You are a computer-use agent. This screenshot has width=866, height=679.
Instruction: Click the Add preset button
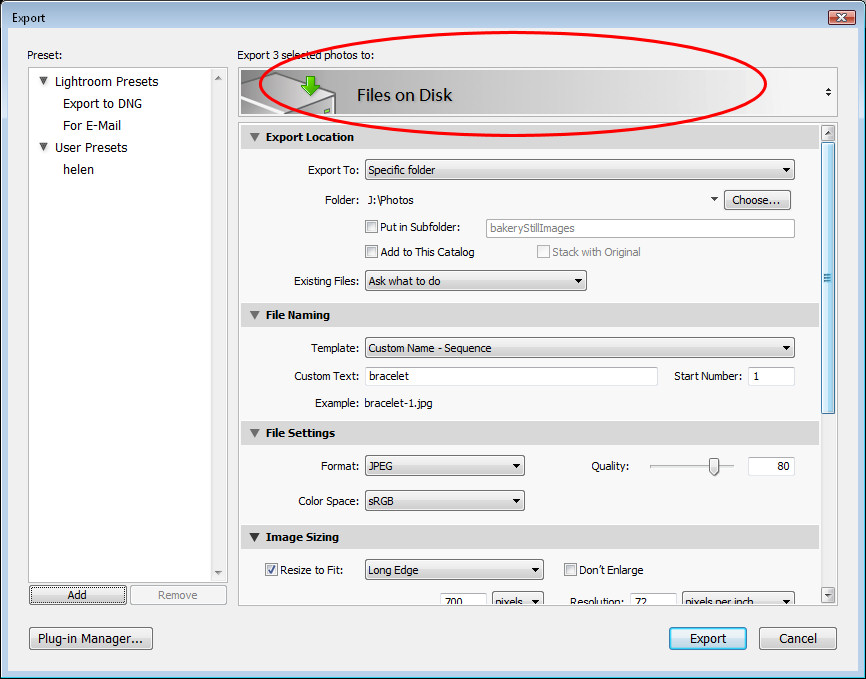tap(77, 595)
